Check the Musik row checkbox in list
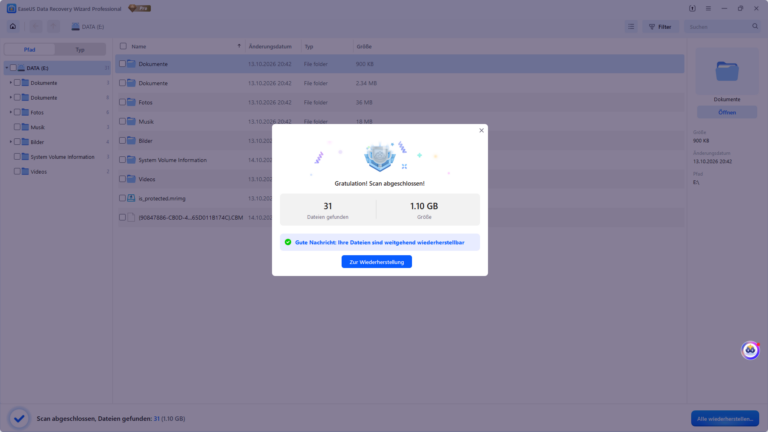768x432 pixels. click(122, 121)
